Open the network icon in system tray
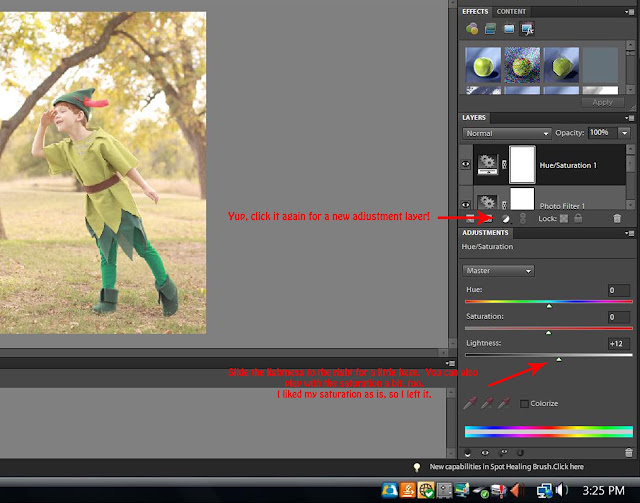640x503 pixels. (x=545, y=490)
